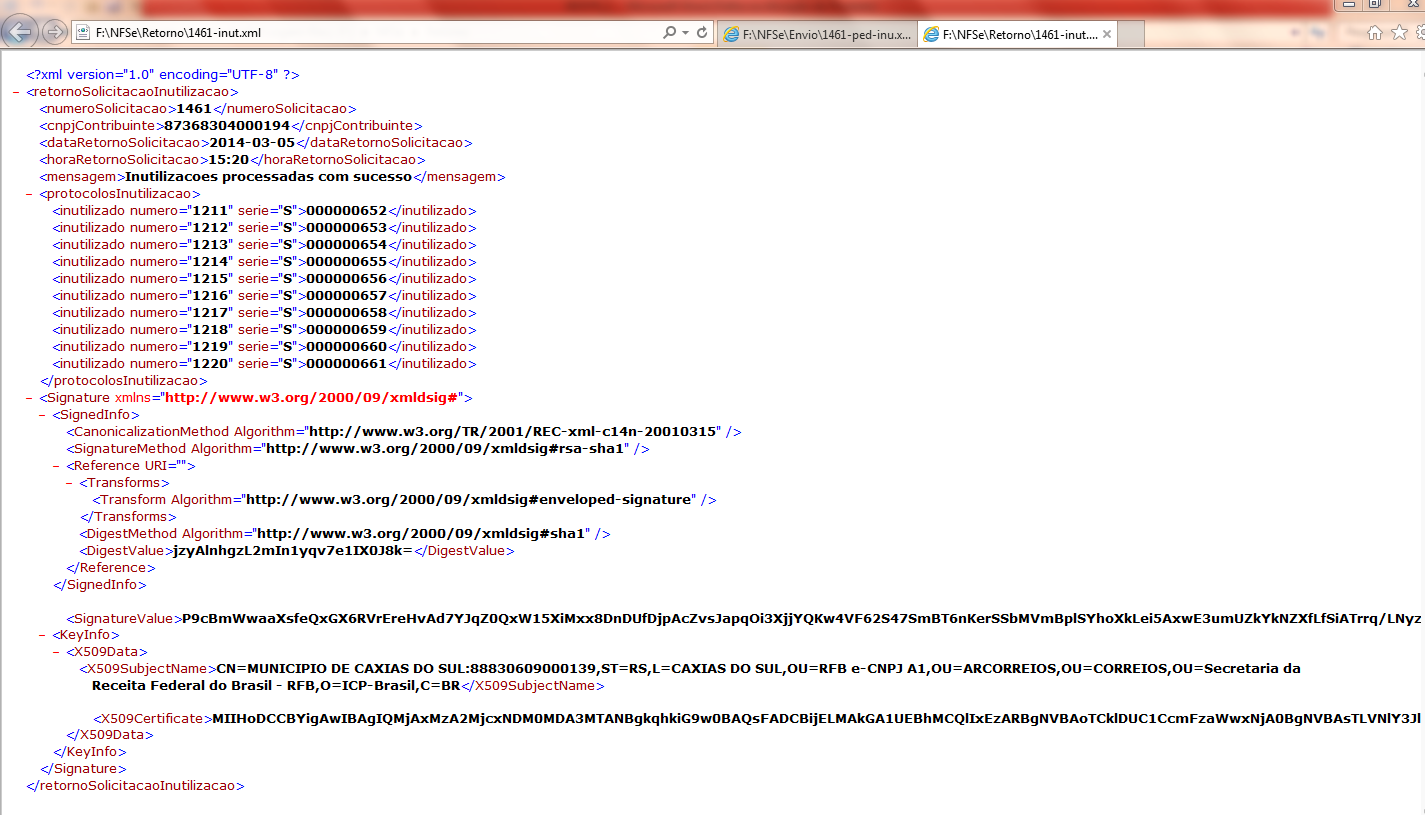Click the CanonicalizationMethod Algorithm line
Viewport: 1425px width, 815px height.
[x=404, y=432]
